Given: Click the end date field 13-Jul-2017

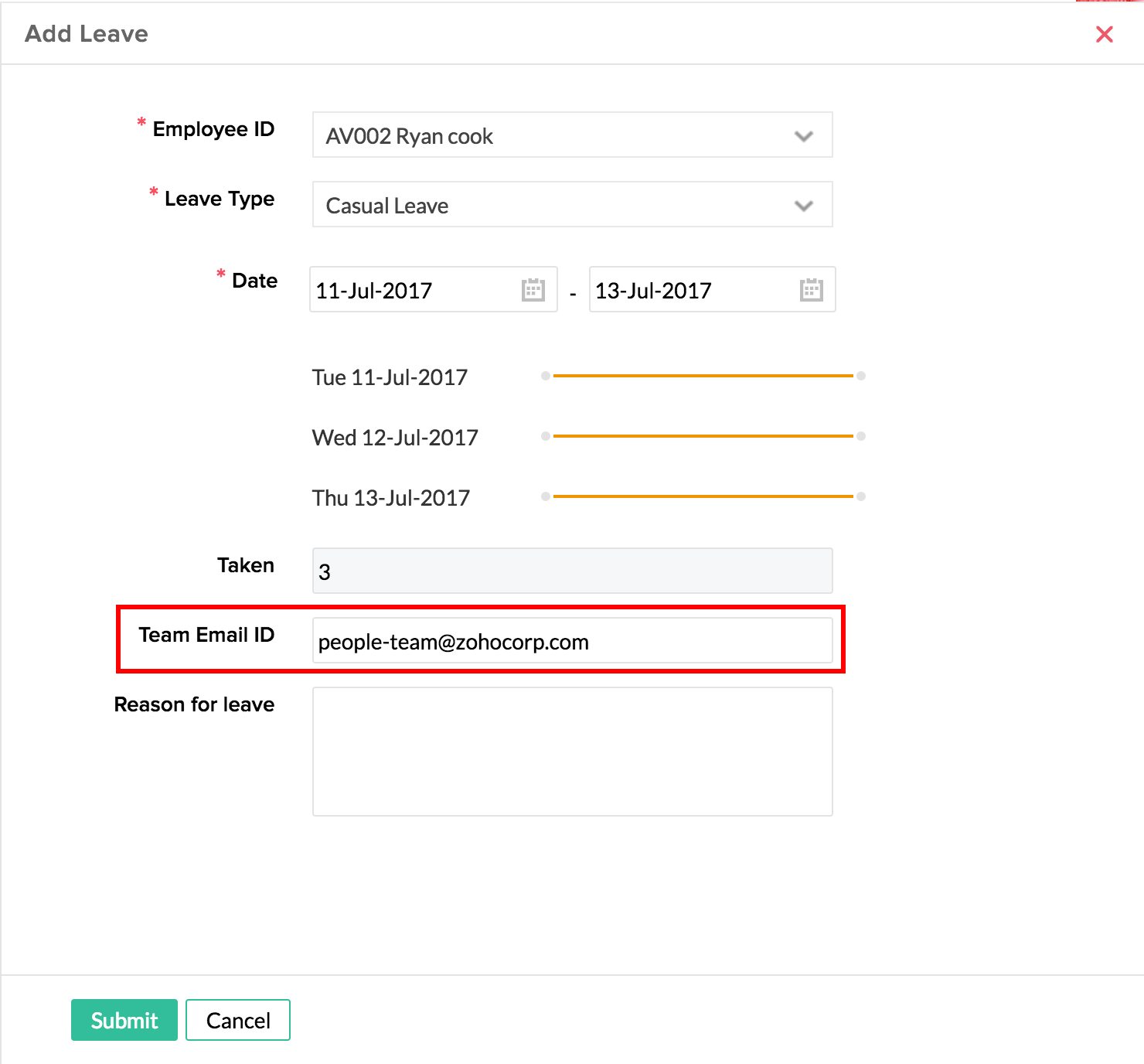Looking at the screenshot, I should click(x=713, y=290).
